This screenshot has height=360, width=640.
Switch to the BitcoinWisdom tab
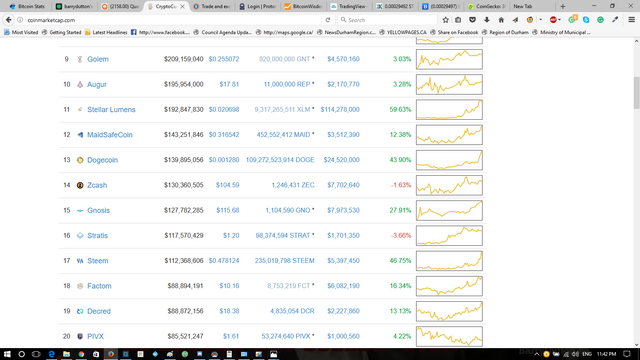pos(304,6)
